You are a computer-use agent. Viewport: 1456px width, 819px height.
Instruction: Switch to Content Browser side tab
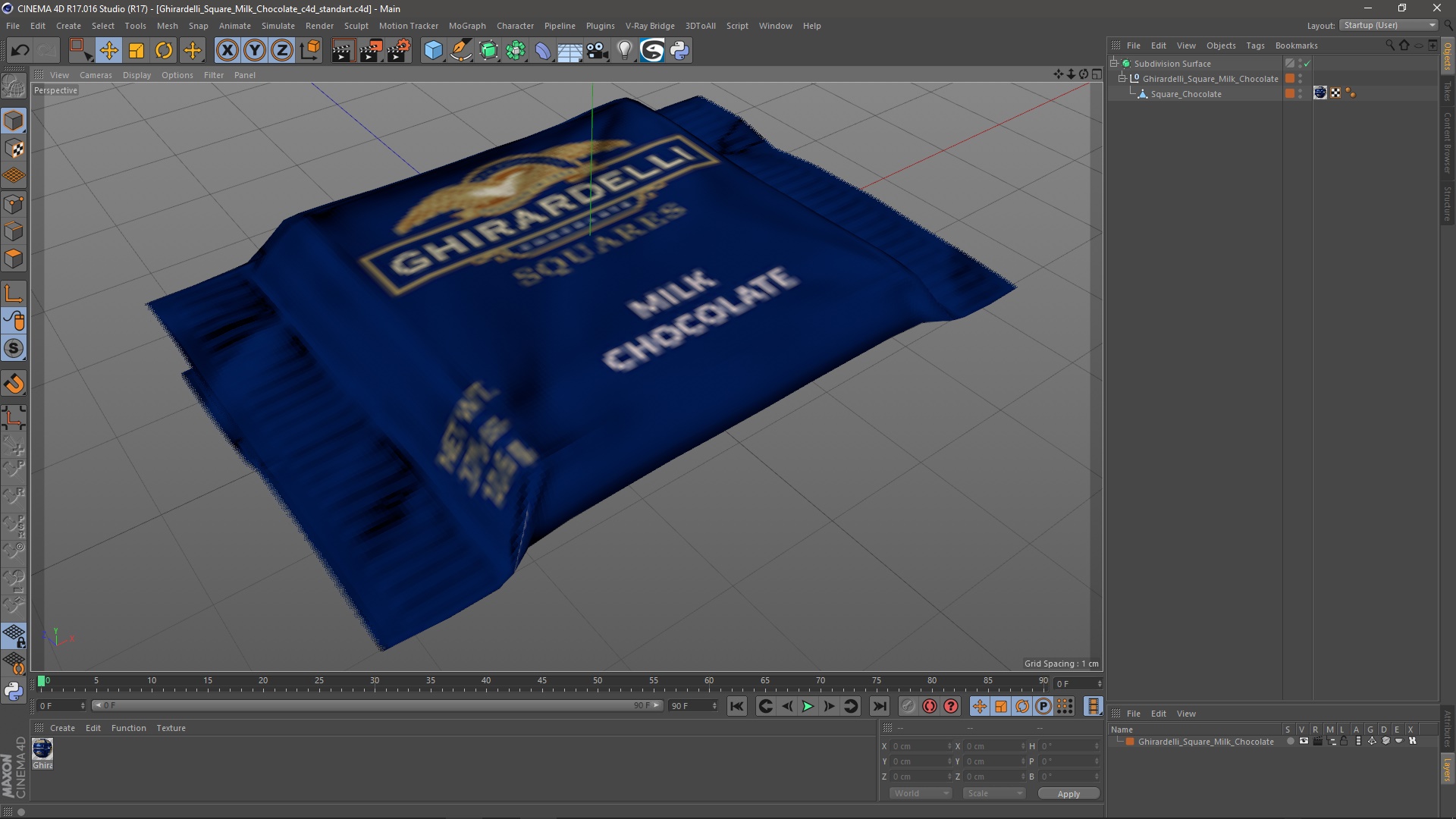click(1448, 143)
